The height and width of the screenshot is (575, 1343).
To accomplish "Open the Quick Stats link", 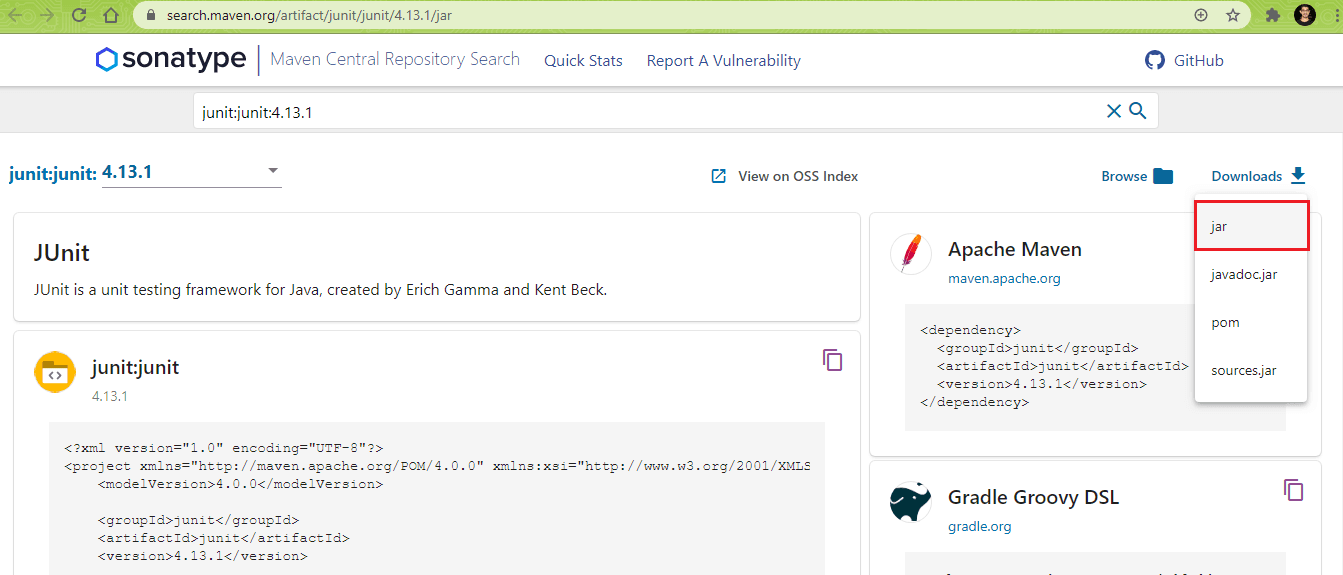I will tap(583, 61).
